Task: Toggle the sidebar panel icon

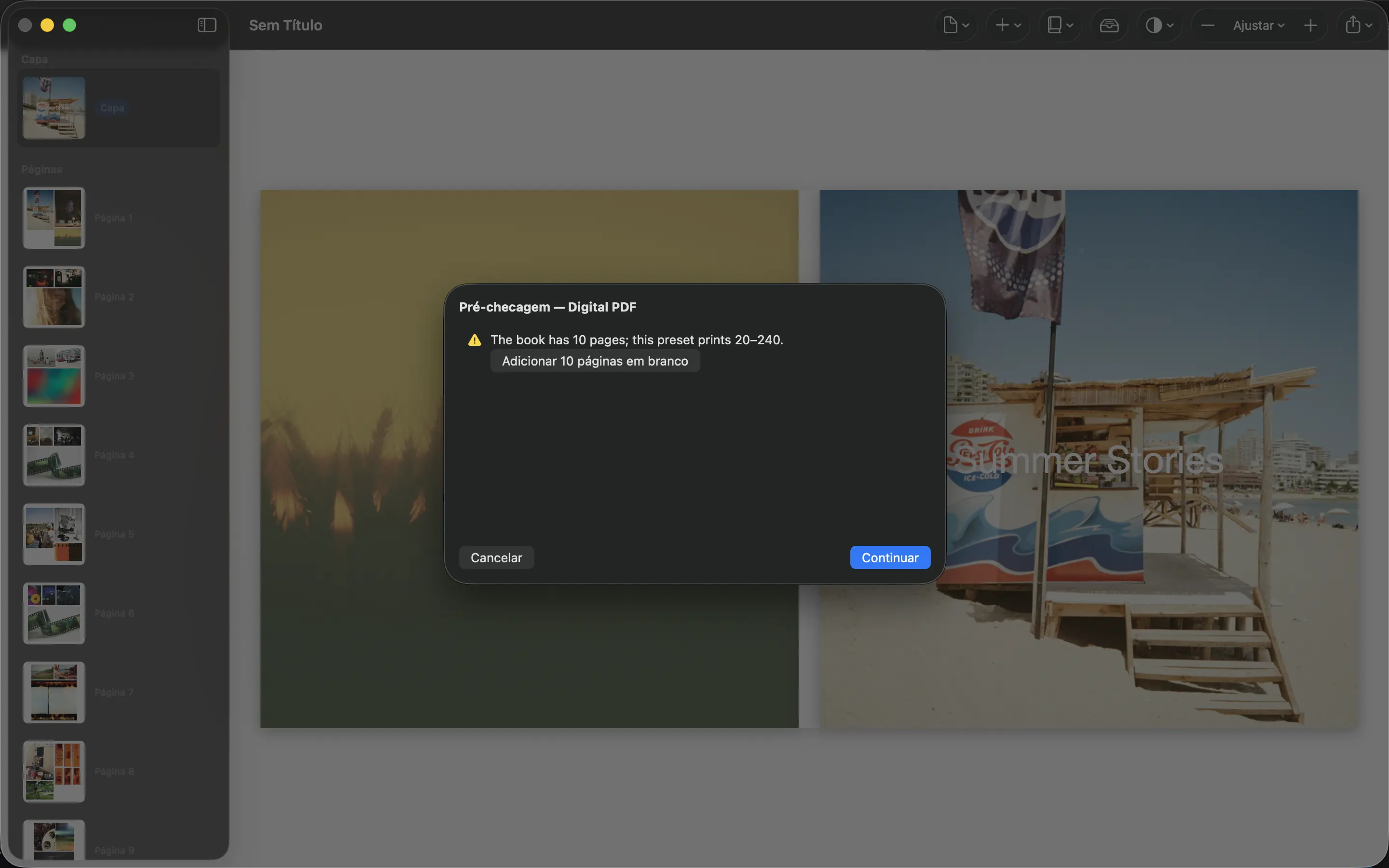Action: 206,25
